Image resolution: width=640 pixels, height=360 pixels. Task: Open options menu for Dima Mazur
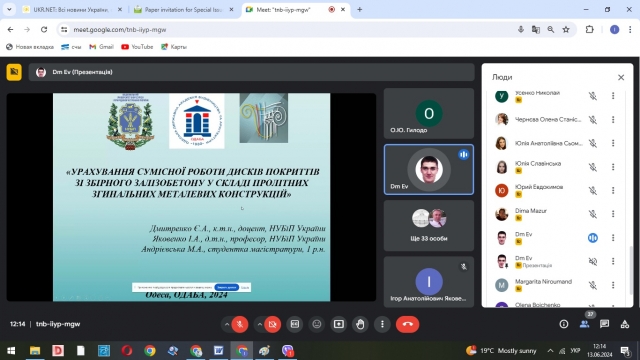[x=613, y=214]
